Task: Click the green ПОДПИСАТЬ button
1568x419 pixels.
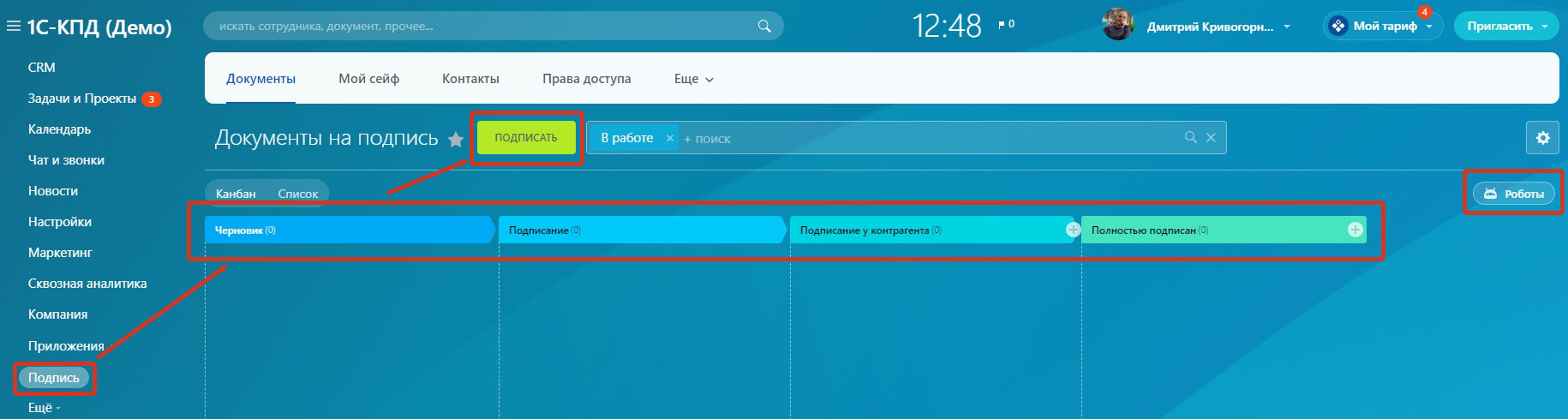Action: pyautogui.click(x=526, y=137)
